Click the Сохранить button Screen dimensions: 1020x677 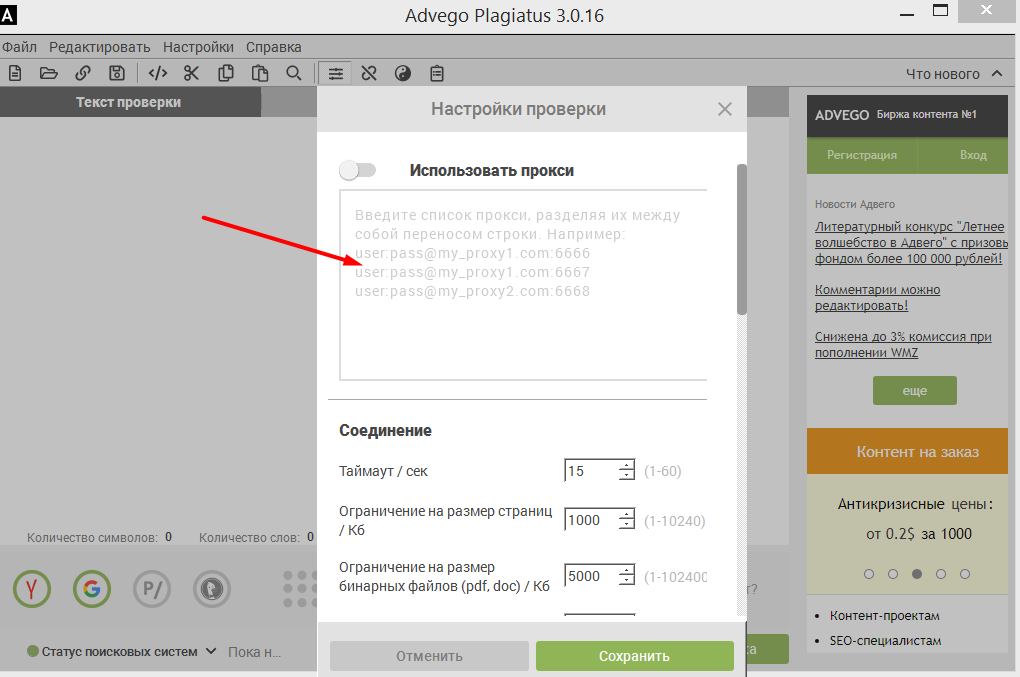click(x=634, y=656)
